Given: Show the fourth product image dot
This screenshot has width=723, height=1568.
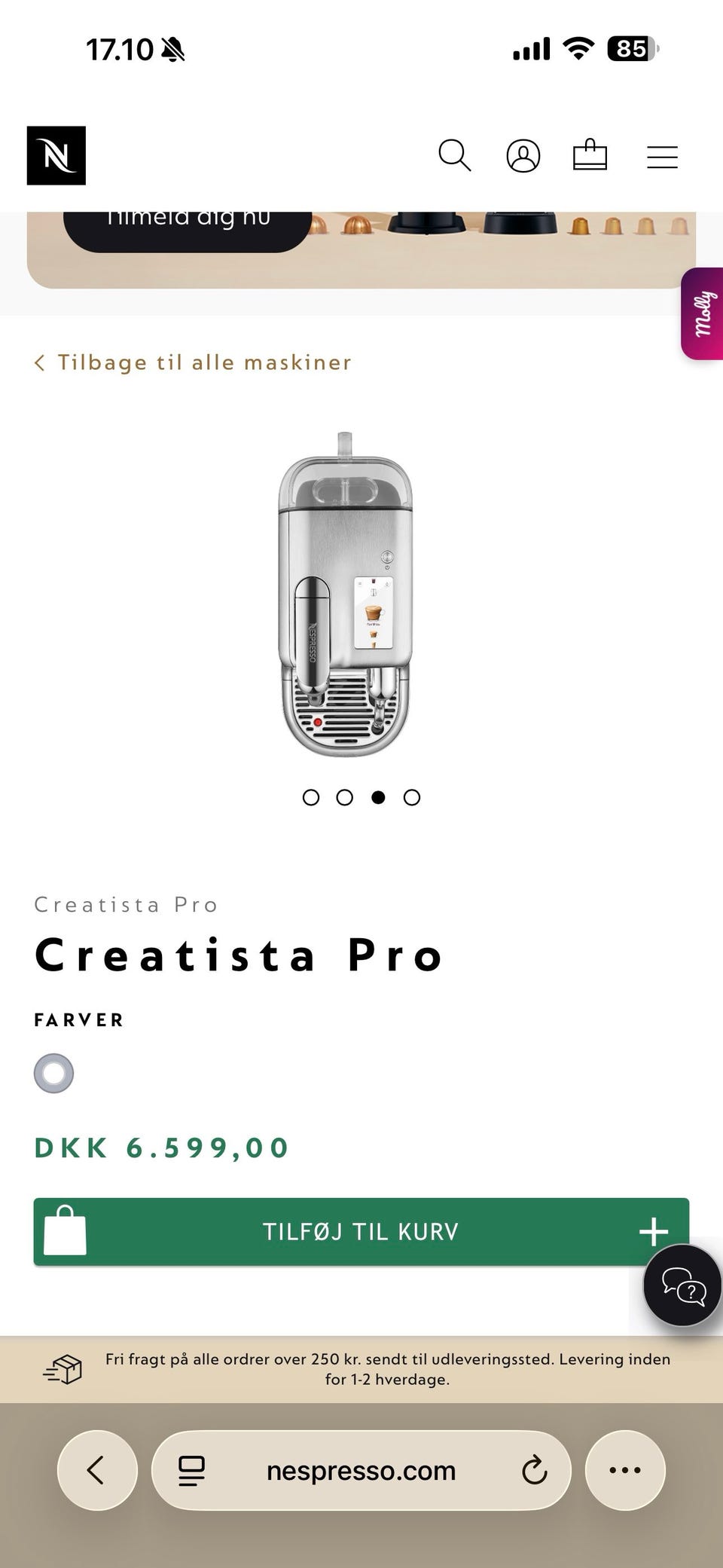Looking at the screenshot, I should (x=412, y=797).
